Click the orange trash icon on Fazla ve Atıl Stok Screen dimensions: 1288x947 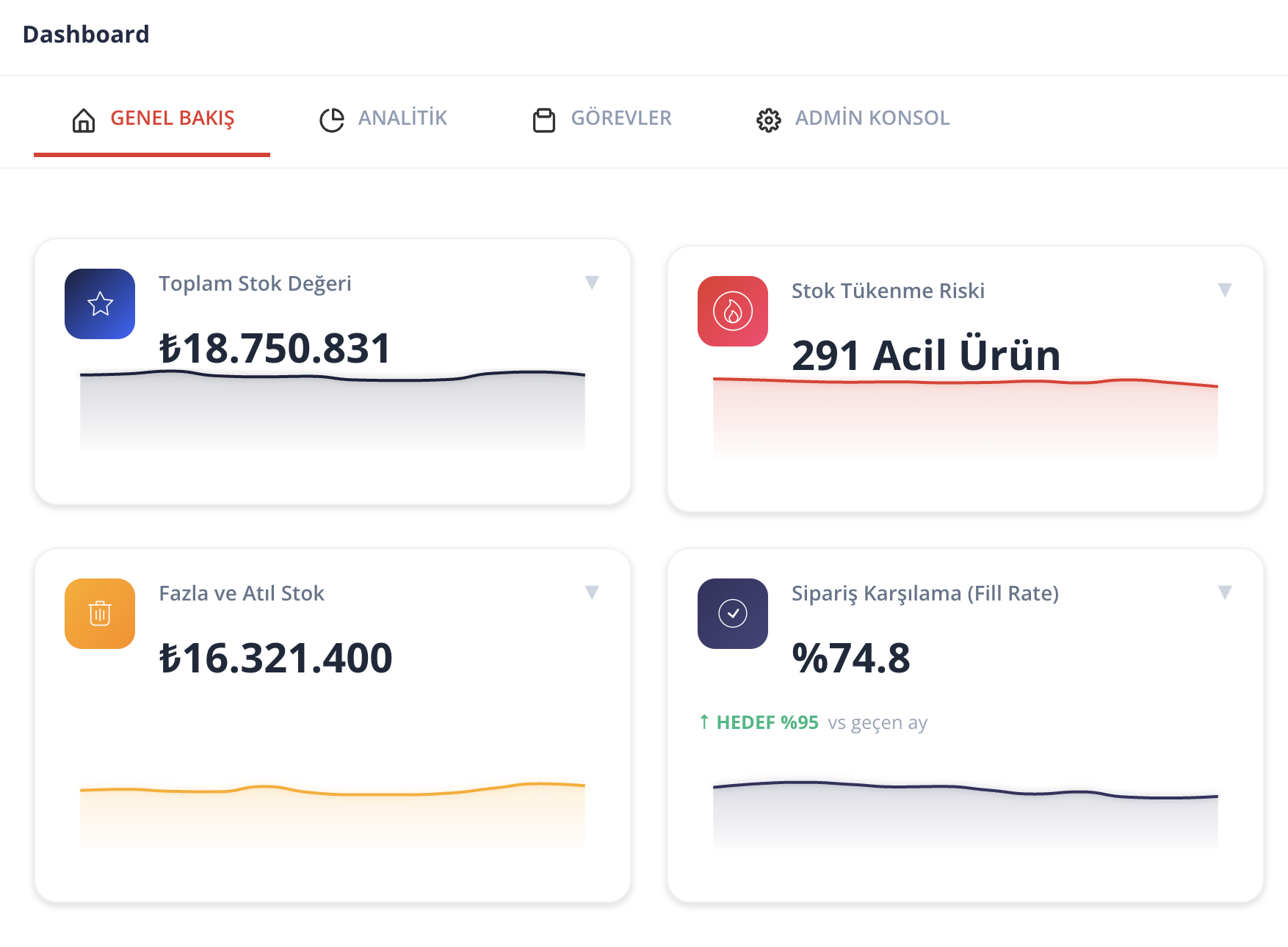100,614
